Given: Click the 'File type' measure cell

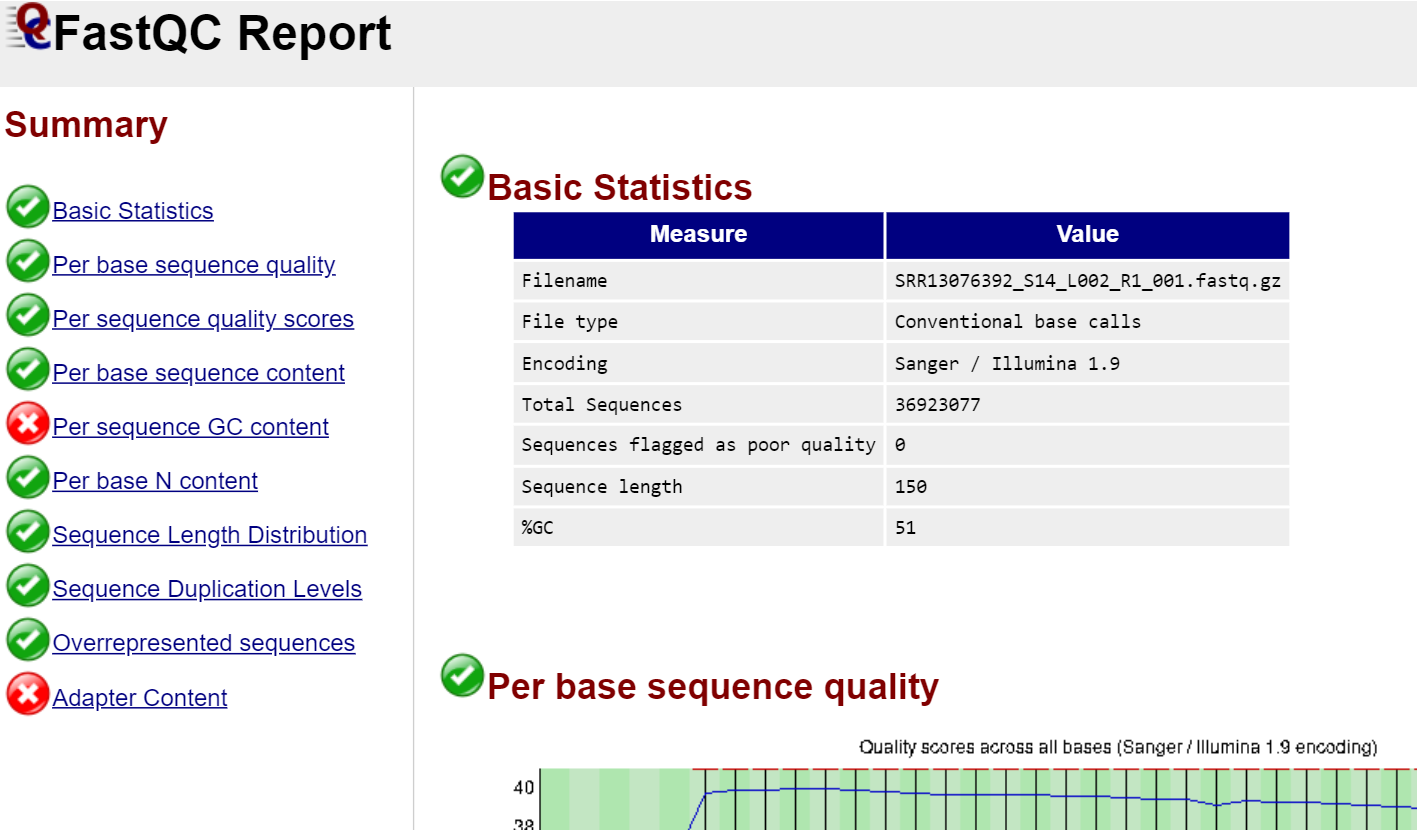Looking at the screenshot, I should (x=699, y=322).
